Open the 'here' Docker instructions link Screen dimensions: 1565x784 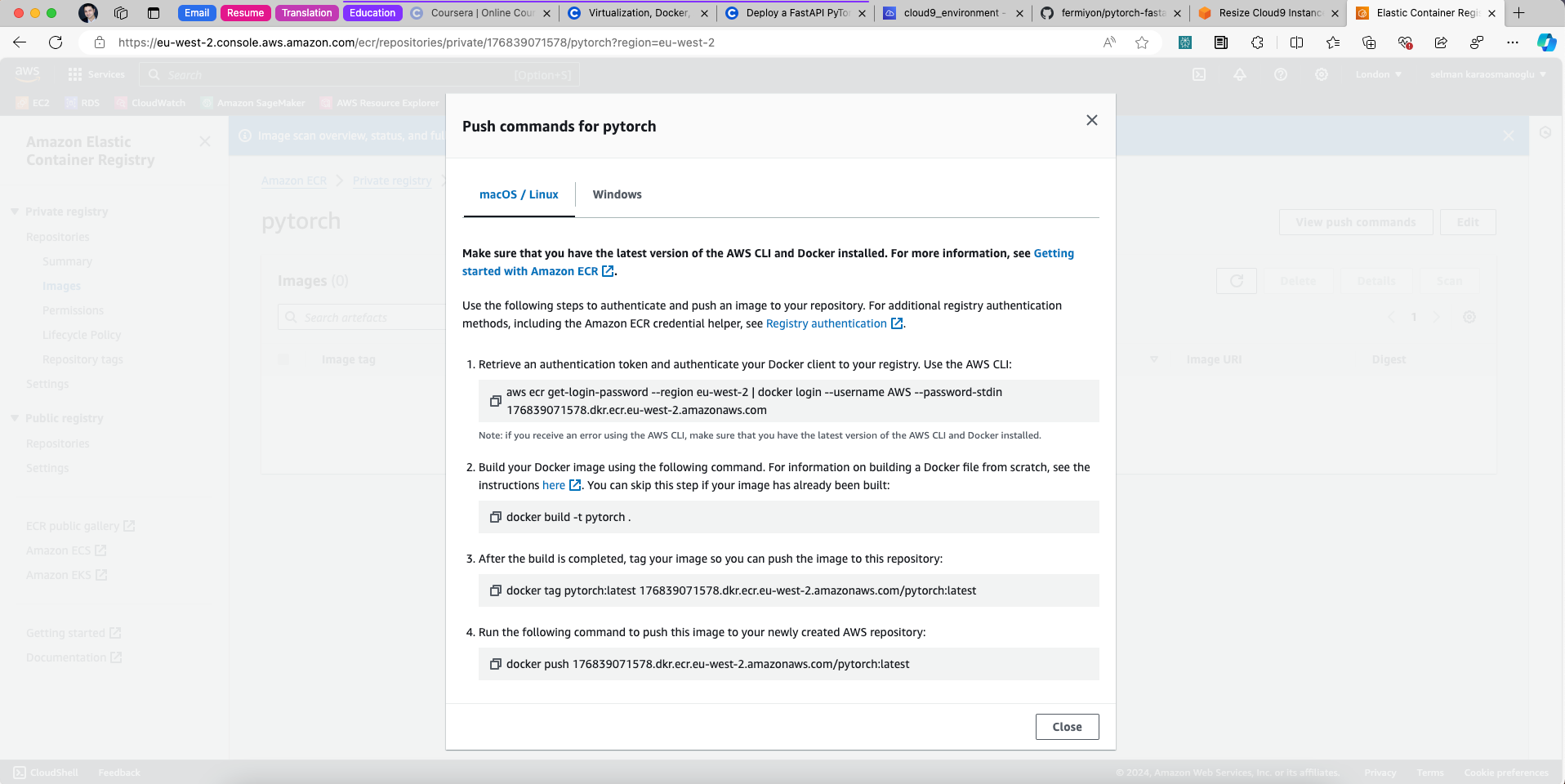coord(561,485)
